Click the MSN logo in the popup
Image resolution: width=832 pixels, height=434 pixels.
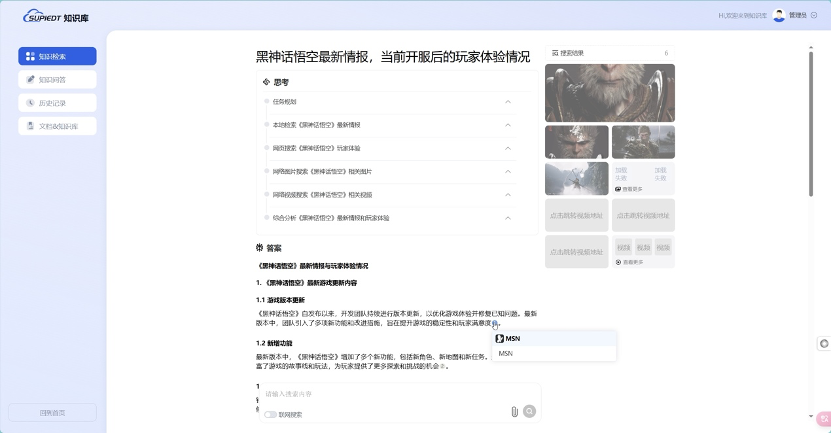click(499, 338)
